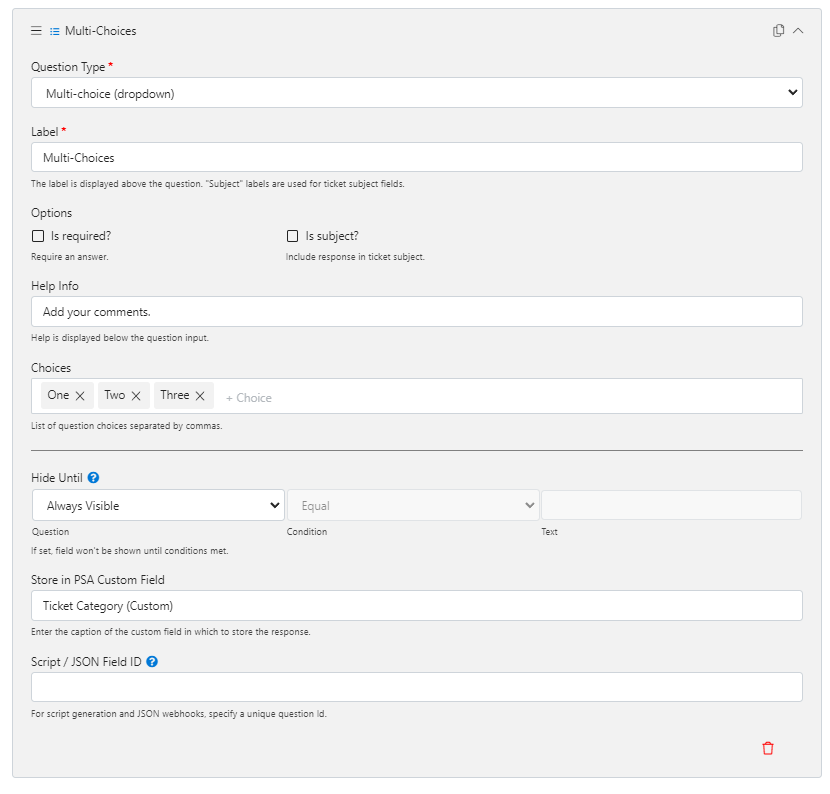830x794 pixels.
Task: Open the Hide Until help icon
Action: [93, 477]
